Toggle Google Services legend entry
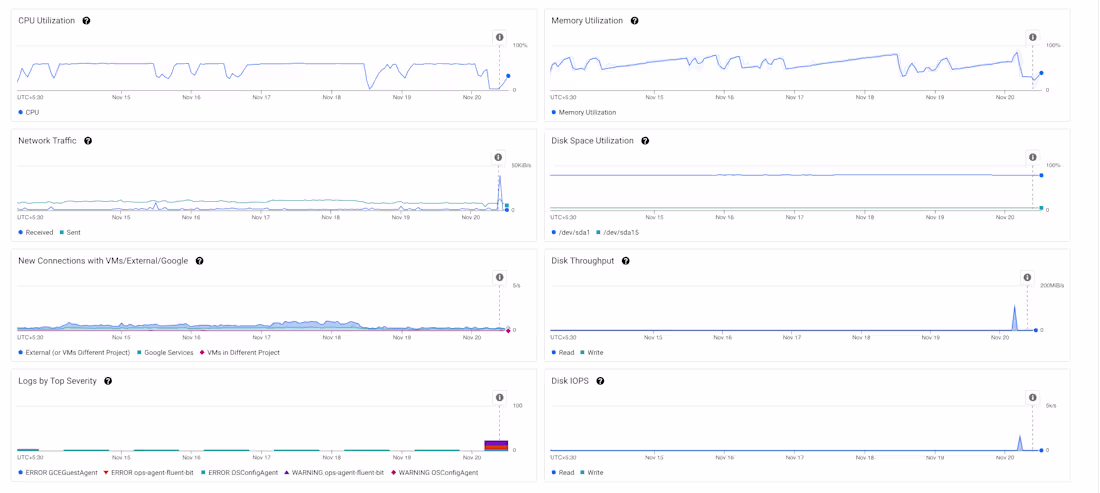This screenshot has height=493, width=1100. click(x=167, y=352)
